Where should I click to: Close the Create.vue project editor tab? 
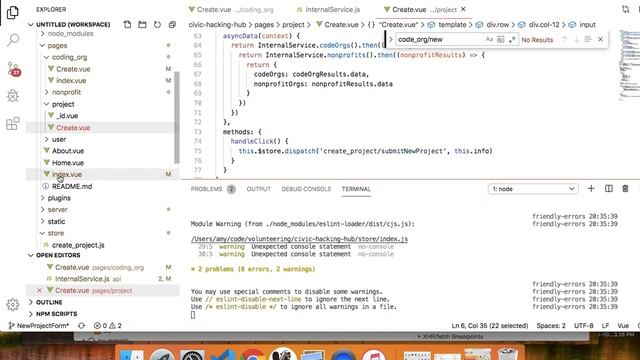pyautogui.click(x=463, y=9)
